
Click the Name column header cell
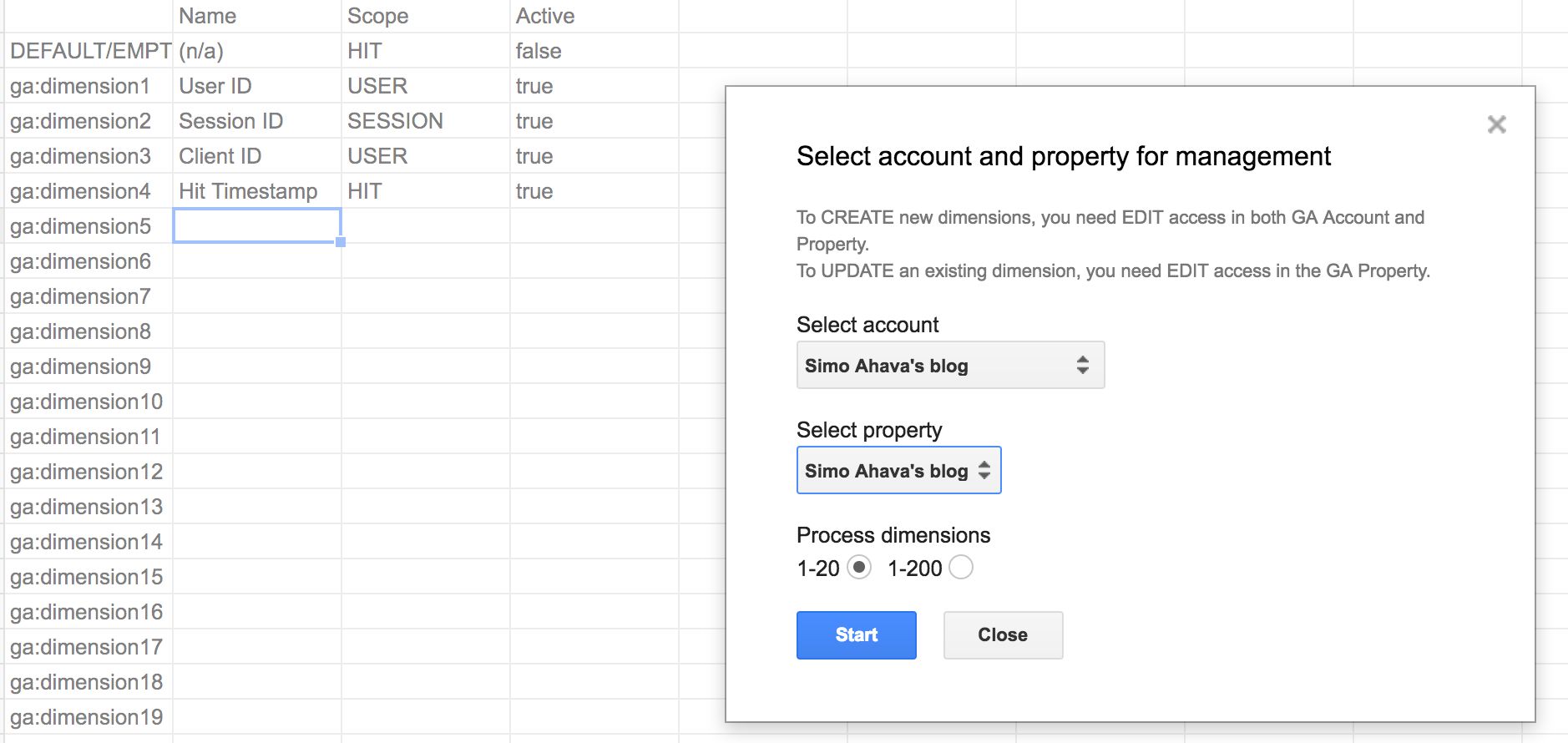(x=256, y=16)
